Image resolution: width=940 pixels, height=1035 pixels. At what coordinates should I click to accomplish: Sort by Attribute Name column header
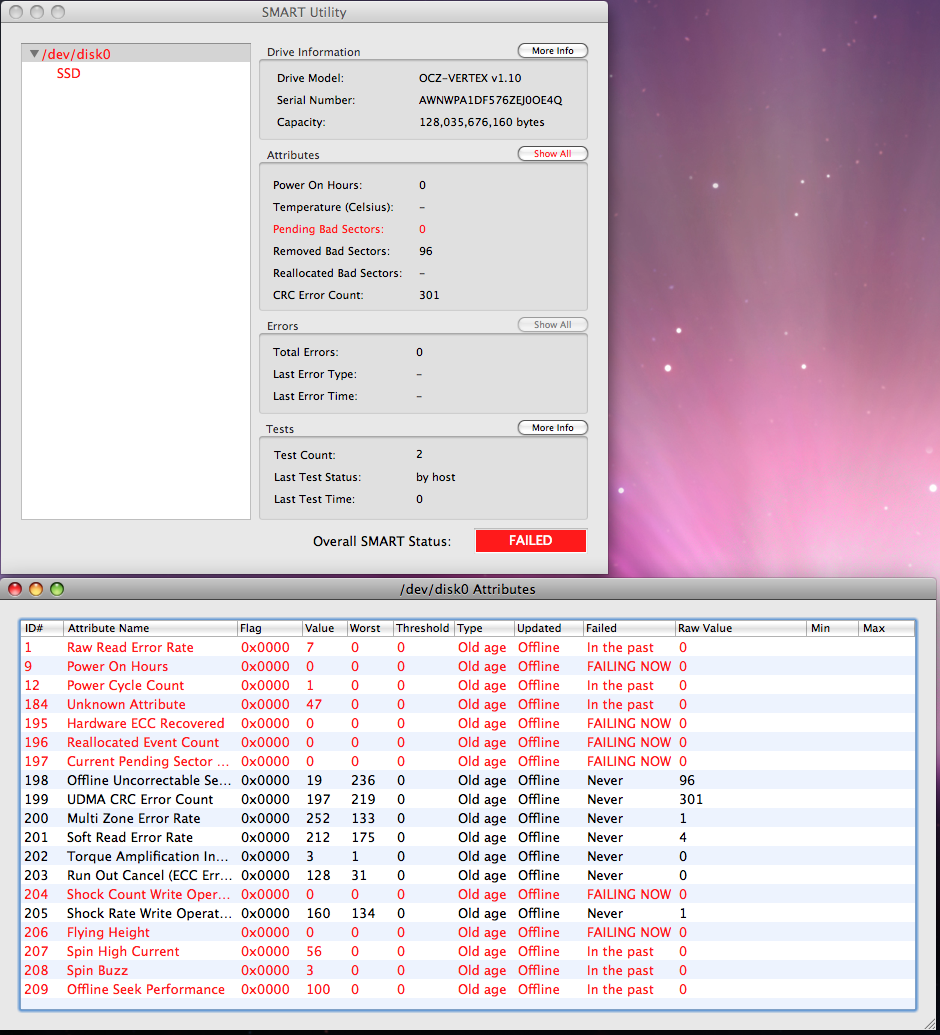coord(151,628)
